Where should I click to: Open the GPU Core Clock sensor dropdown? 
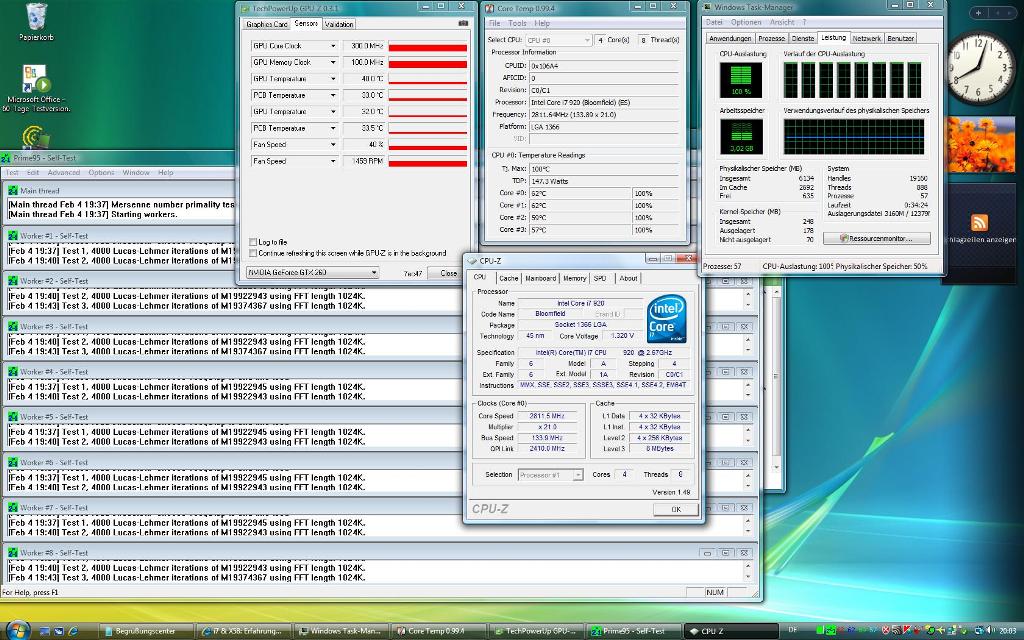tap(333, 46)
